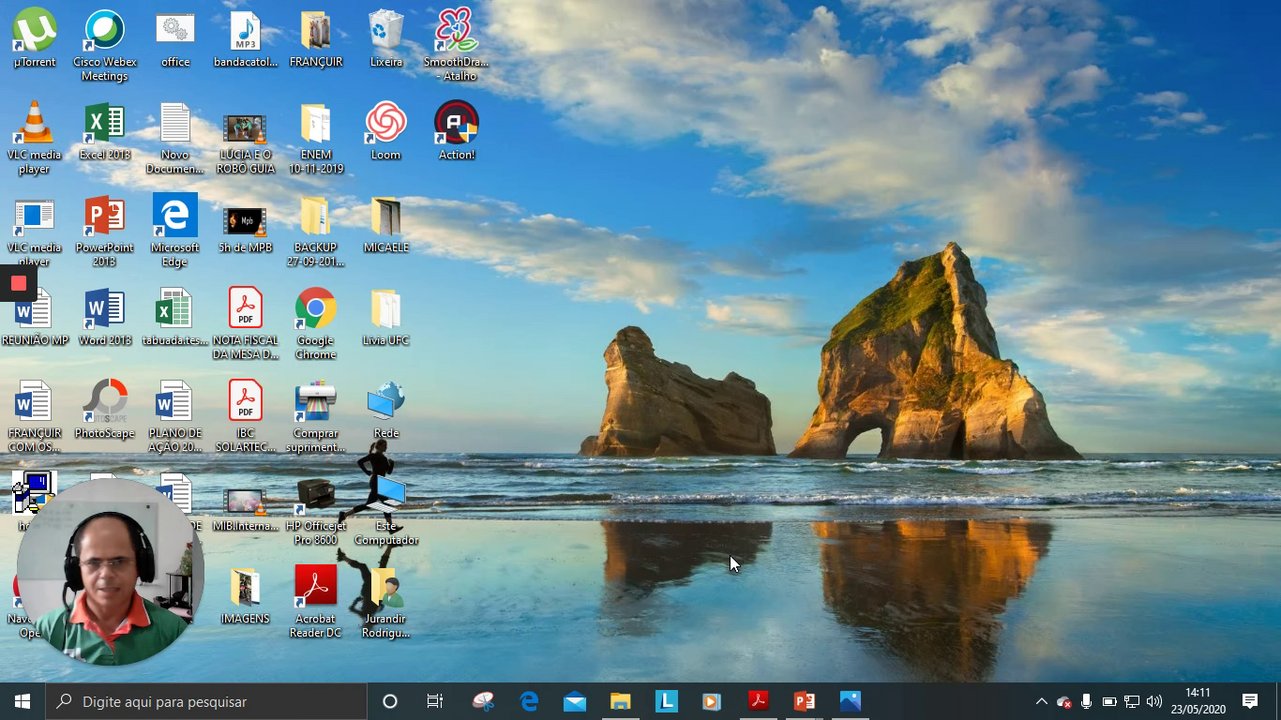
Task: Open the OneDrive tray icon with red X
Action: click(1064, 702)
